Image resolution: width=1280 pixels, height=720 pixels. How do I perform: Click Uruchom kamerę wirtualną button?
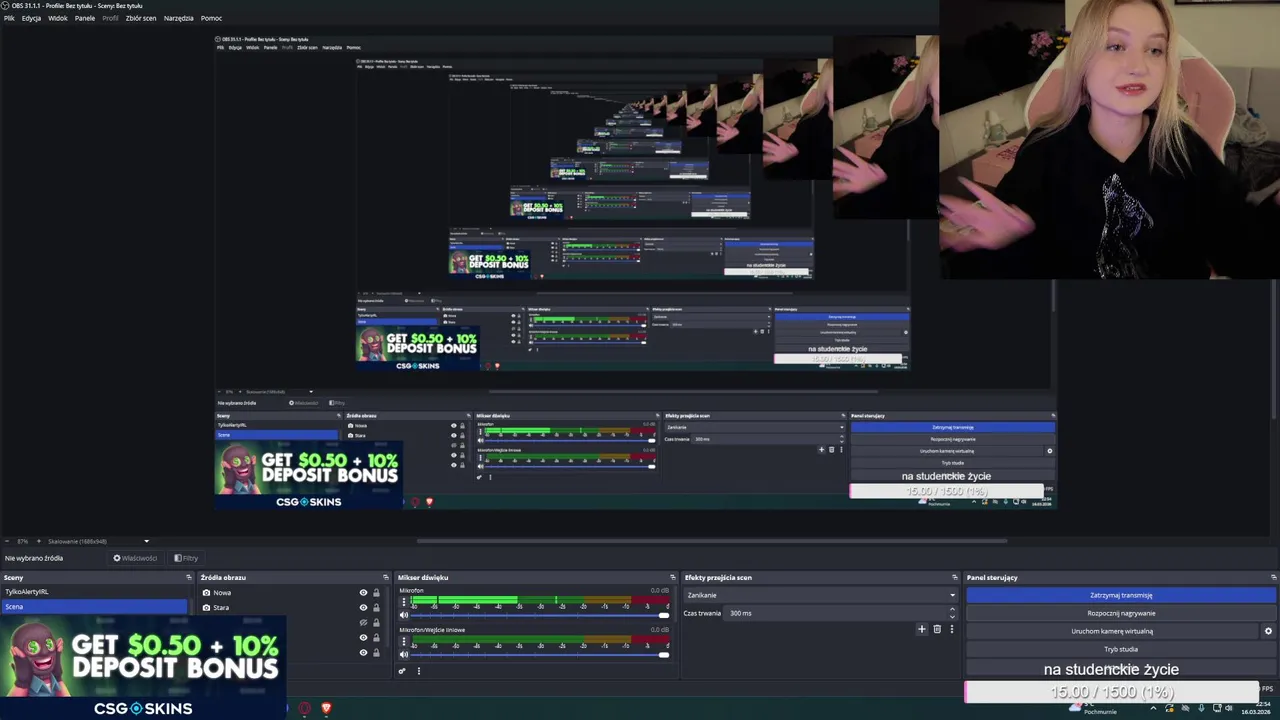[1112, 631]
